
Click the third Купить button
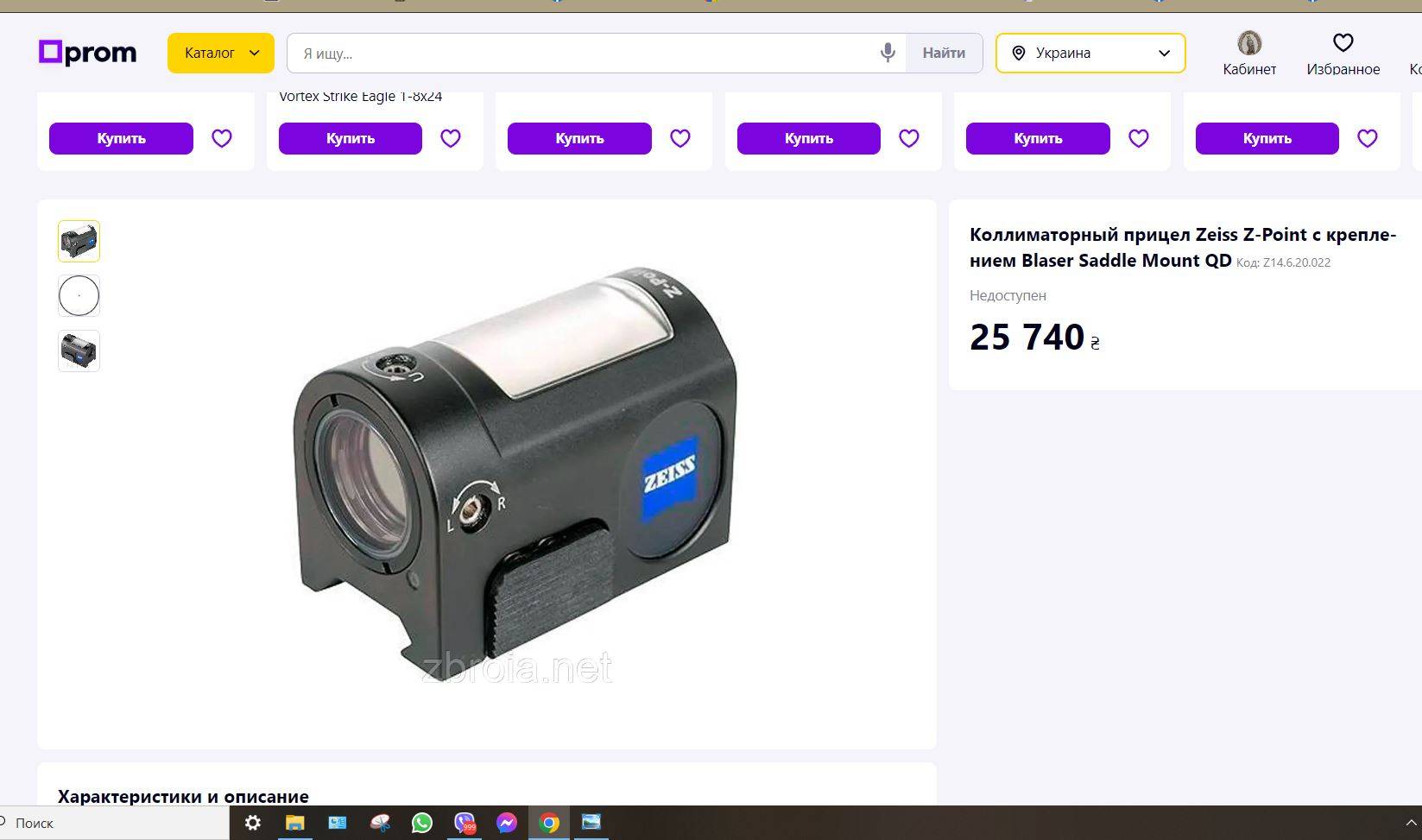pyautogui.click(x=579, y=138)
